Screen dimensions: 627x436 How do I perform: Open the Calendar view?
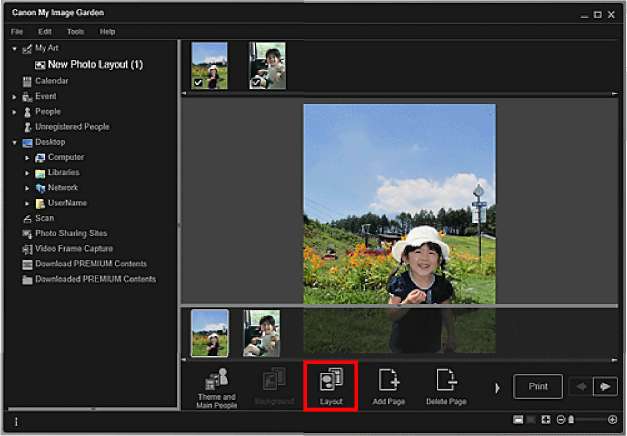point(51,80)
